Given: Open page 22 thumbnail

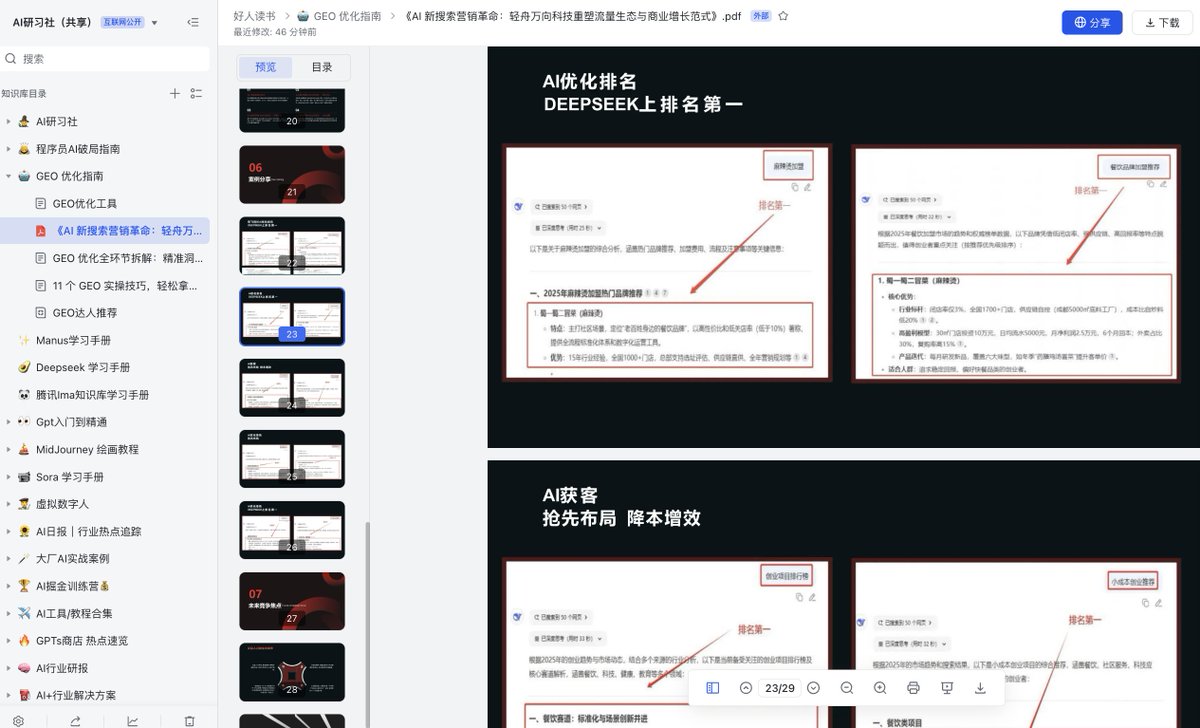Looking at the screenshot, I should click(x=292, y=246).
